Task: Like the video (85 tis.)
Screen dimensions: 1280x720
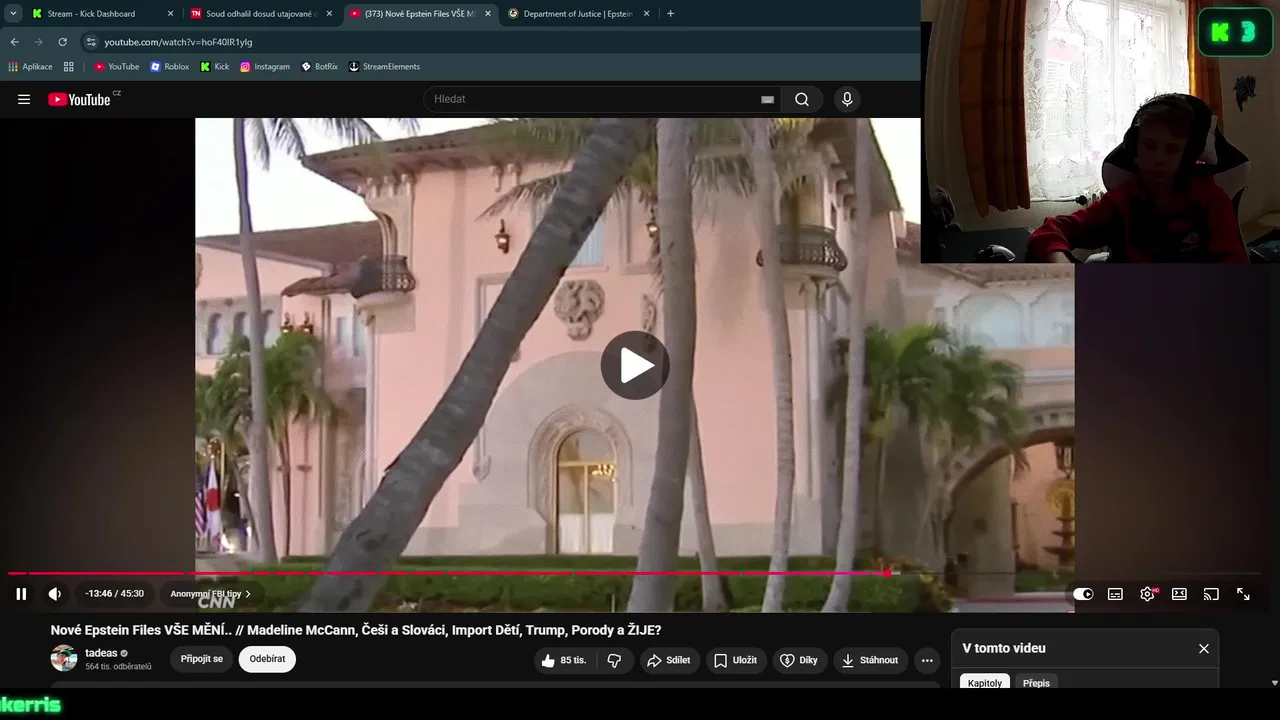Action: pos(564,660)
